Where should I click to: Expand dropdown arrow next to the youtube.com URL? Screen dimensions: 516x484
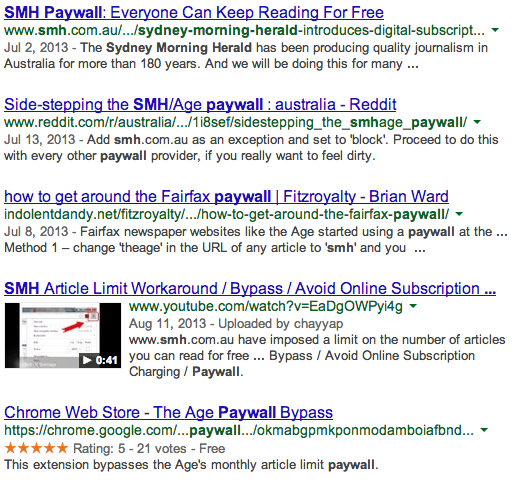[413, 306]
